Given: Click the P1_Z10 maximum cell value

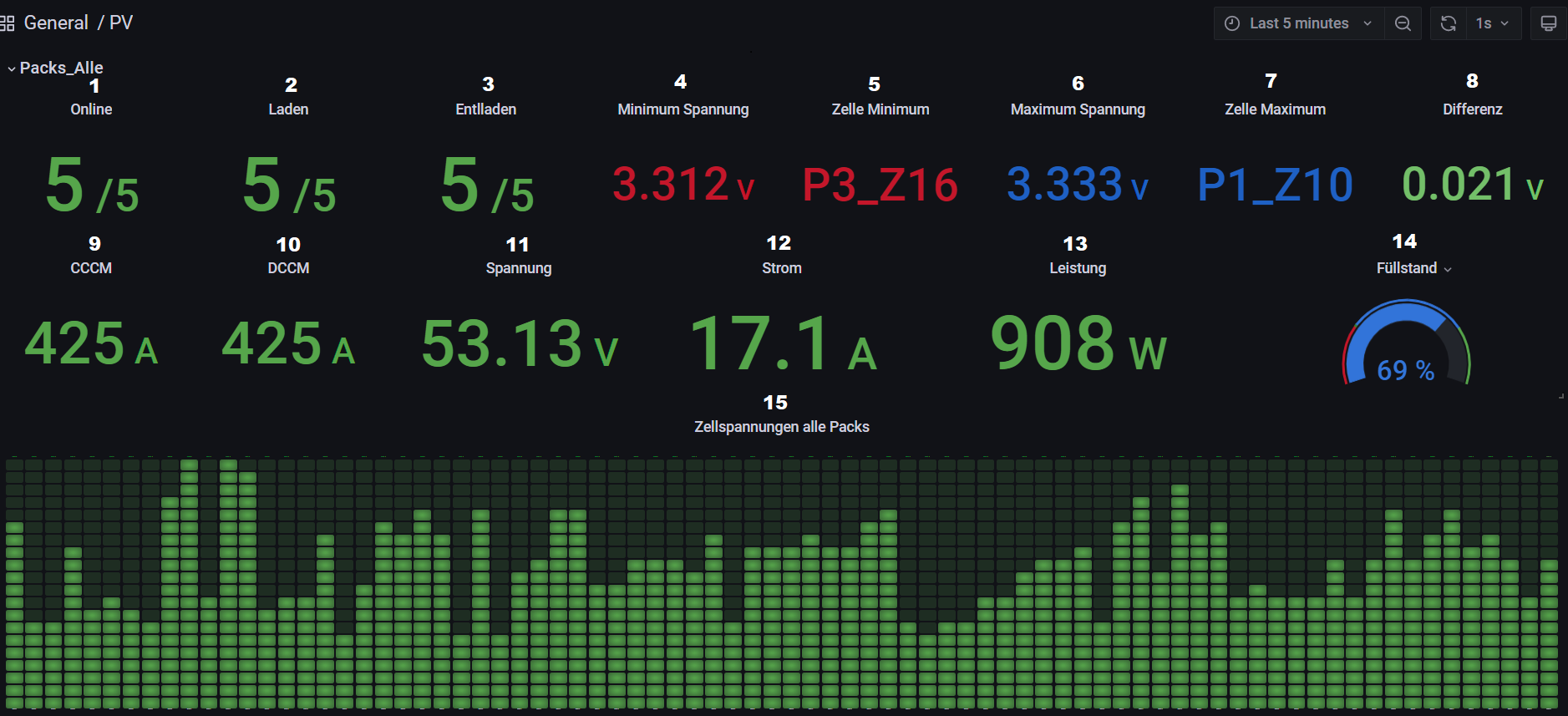Looking at the screenshot, I should point(1275,185).
